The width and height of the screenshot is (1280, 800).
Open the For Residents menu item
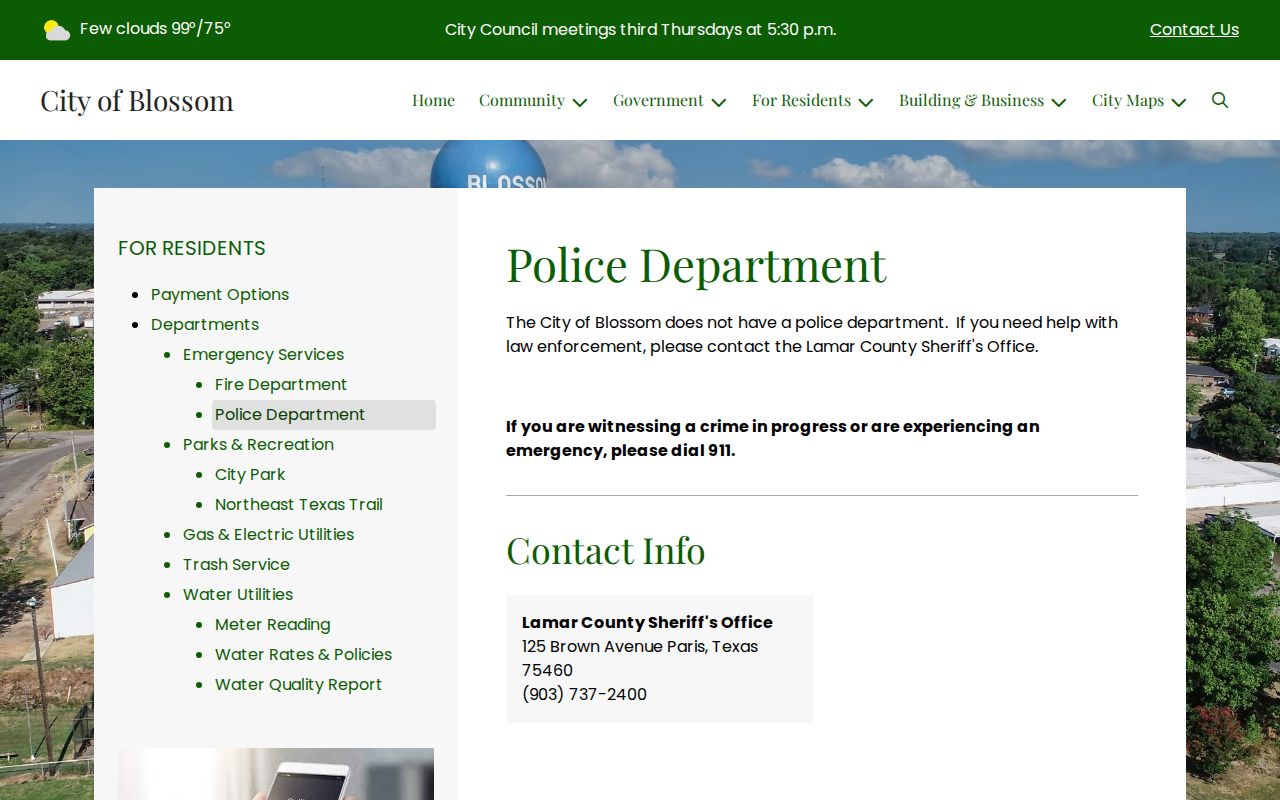tap(801, 100)
